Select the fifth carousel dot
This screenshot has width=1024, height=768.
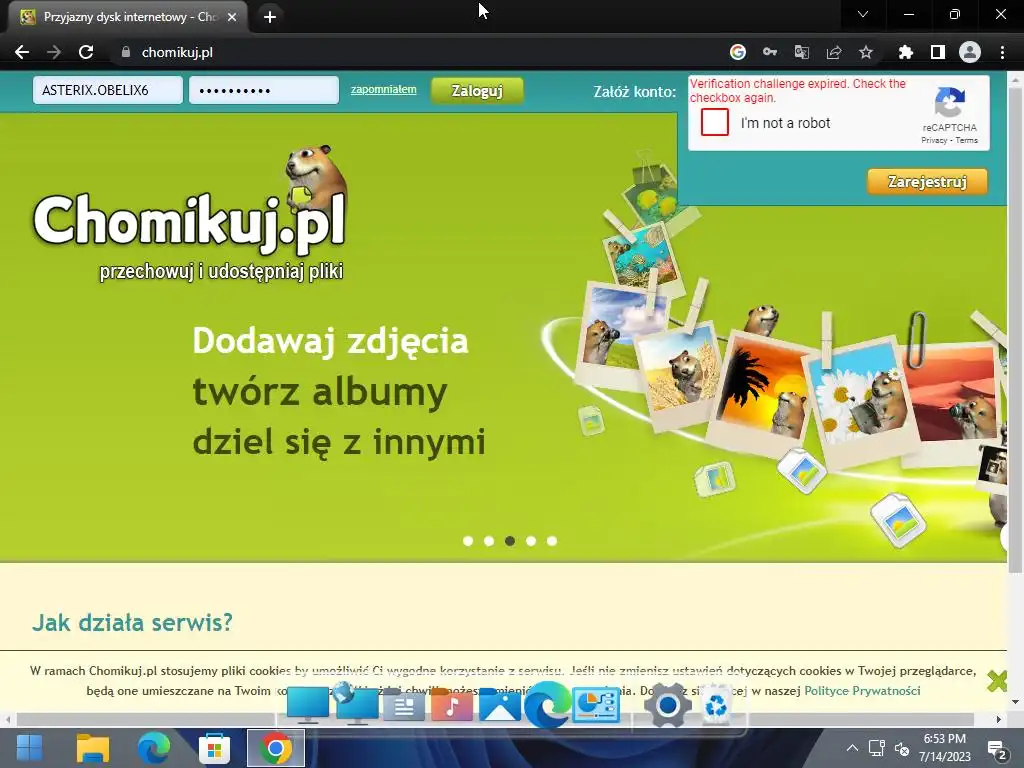(x=552, y=541)
